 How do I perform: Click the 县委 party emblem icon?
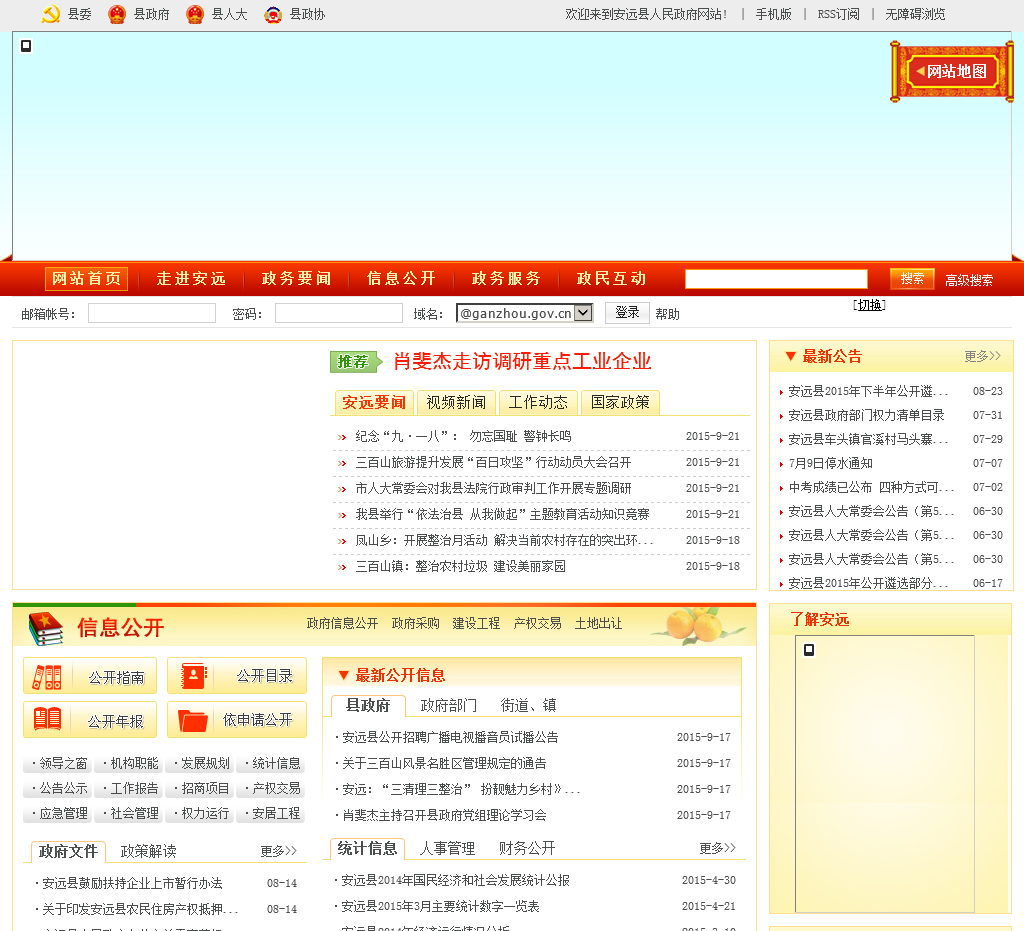[51, 14]
